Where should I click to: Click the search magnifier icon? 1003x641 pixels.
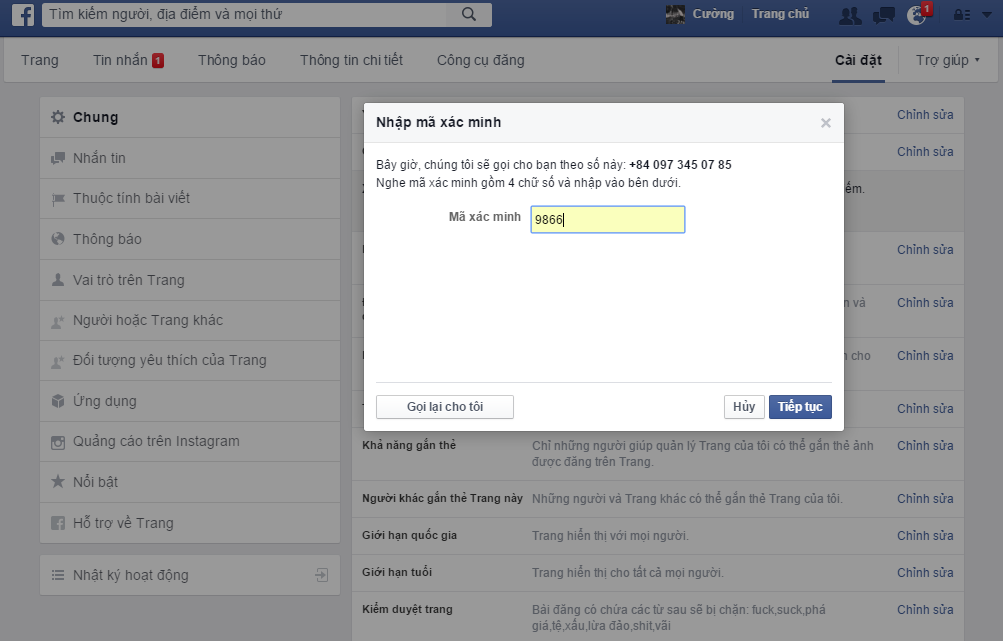pos(469,15)
